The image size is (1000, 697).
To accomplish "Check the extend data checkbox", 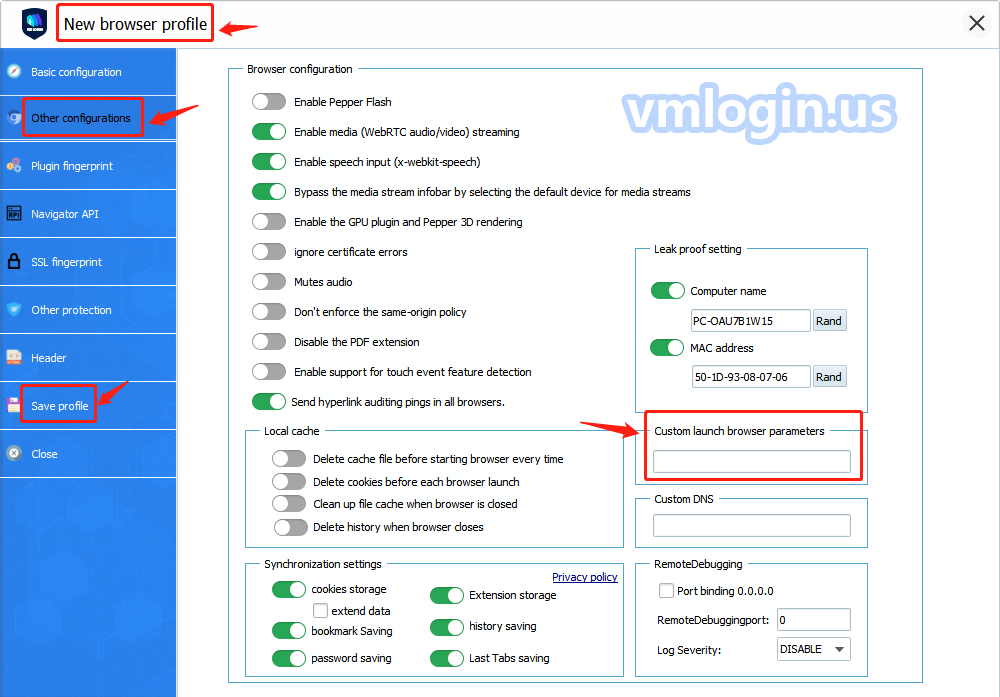I will 320,611.
